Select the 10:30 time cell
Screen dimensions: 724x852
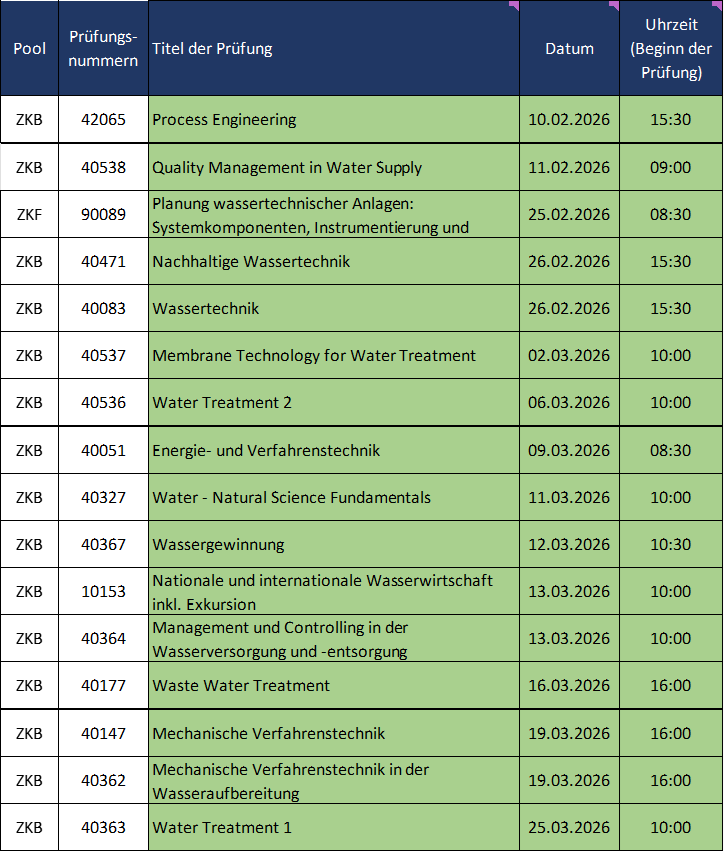[671, 544]
